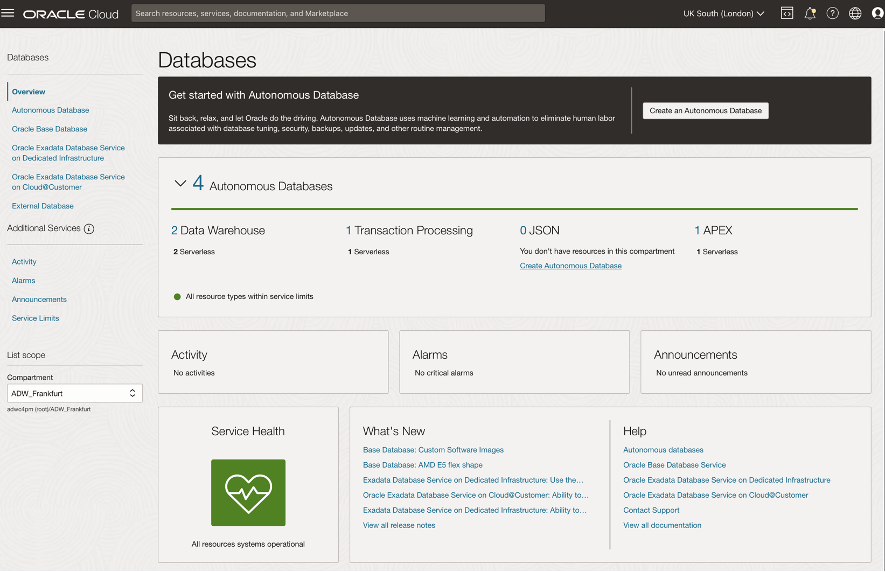The image size is (886, 572).
Task: Select Autonomous Database in the sidebar
Action: pos(50,110)
